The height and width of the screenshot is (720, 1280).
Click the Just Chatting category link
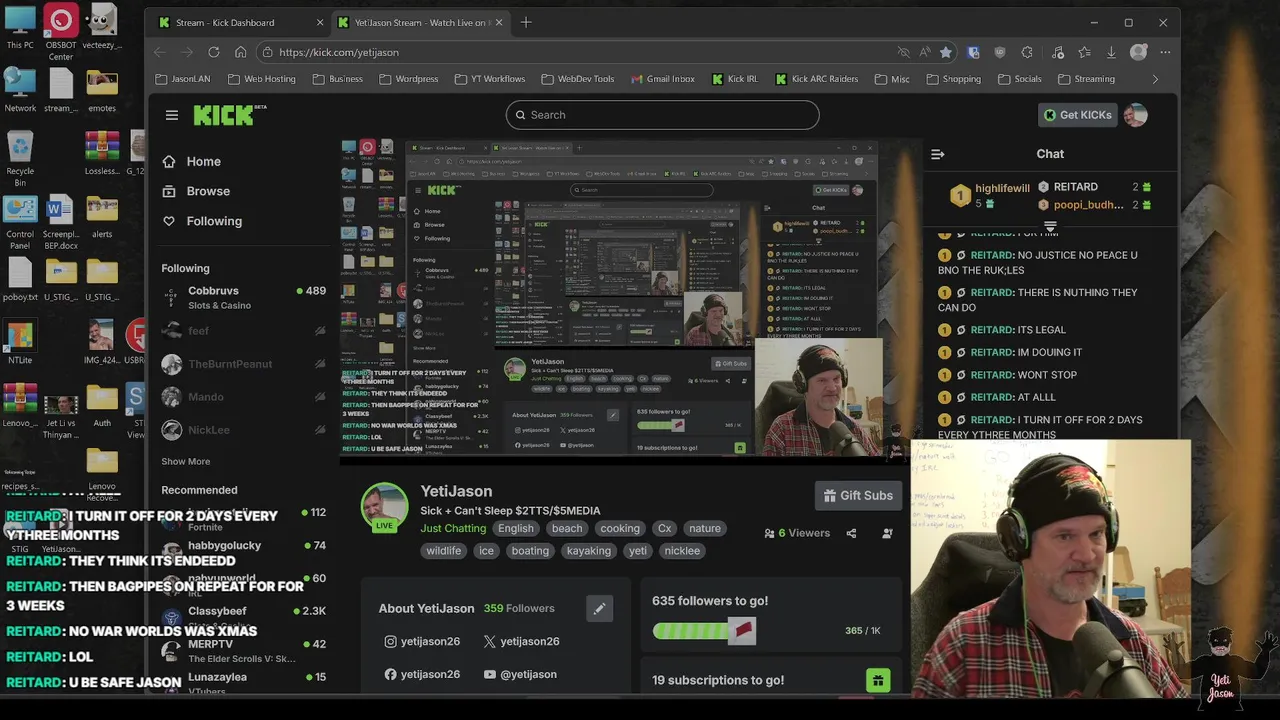click(x=453, y=528)
